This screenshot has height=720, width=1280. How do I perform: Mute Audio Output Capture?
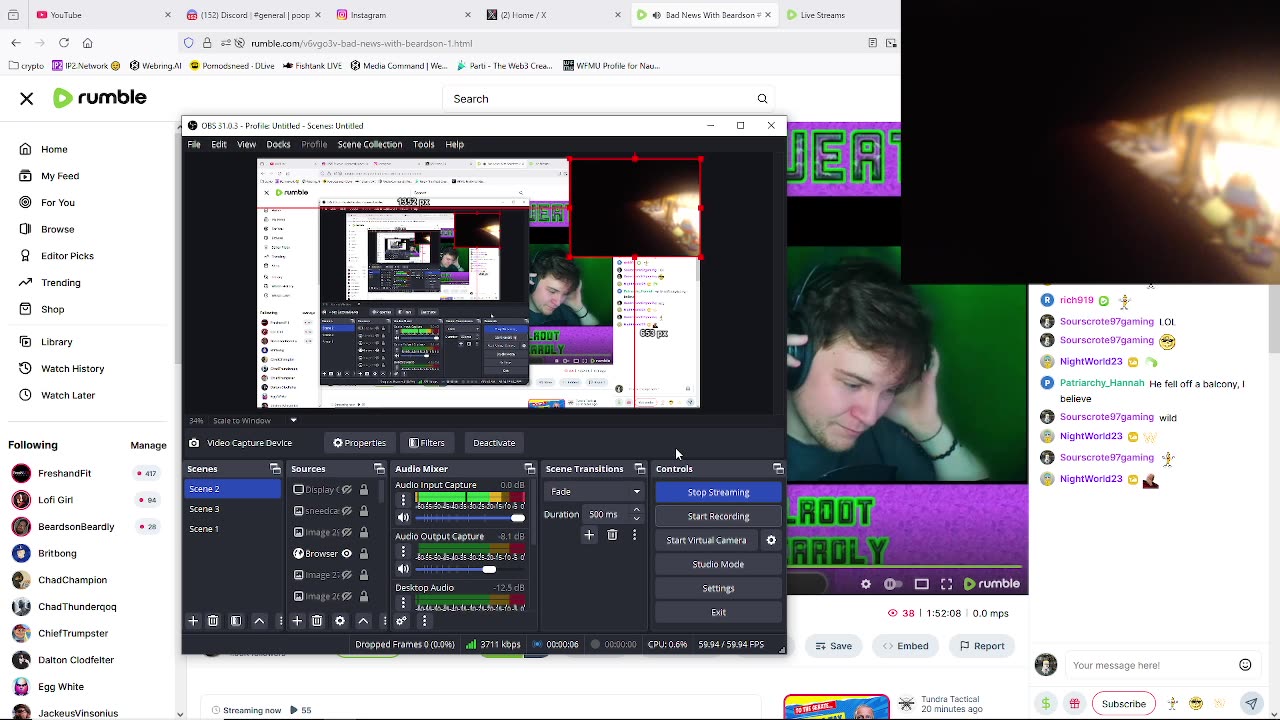[x=403, y=570]
